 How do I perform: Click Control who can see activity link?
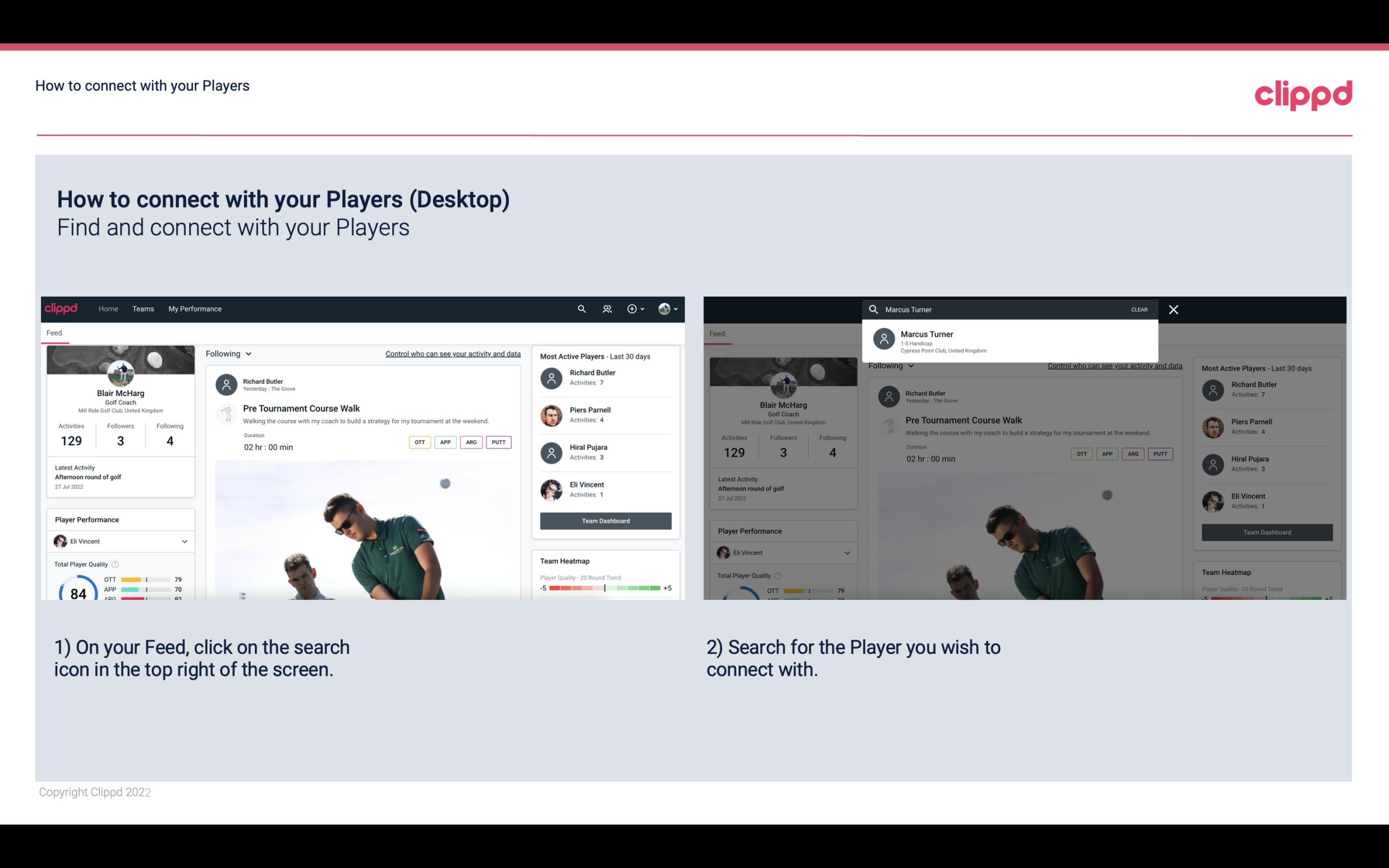[x=453, y=353]
